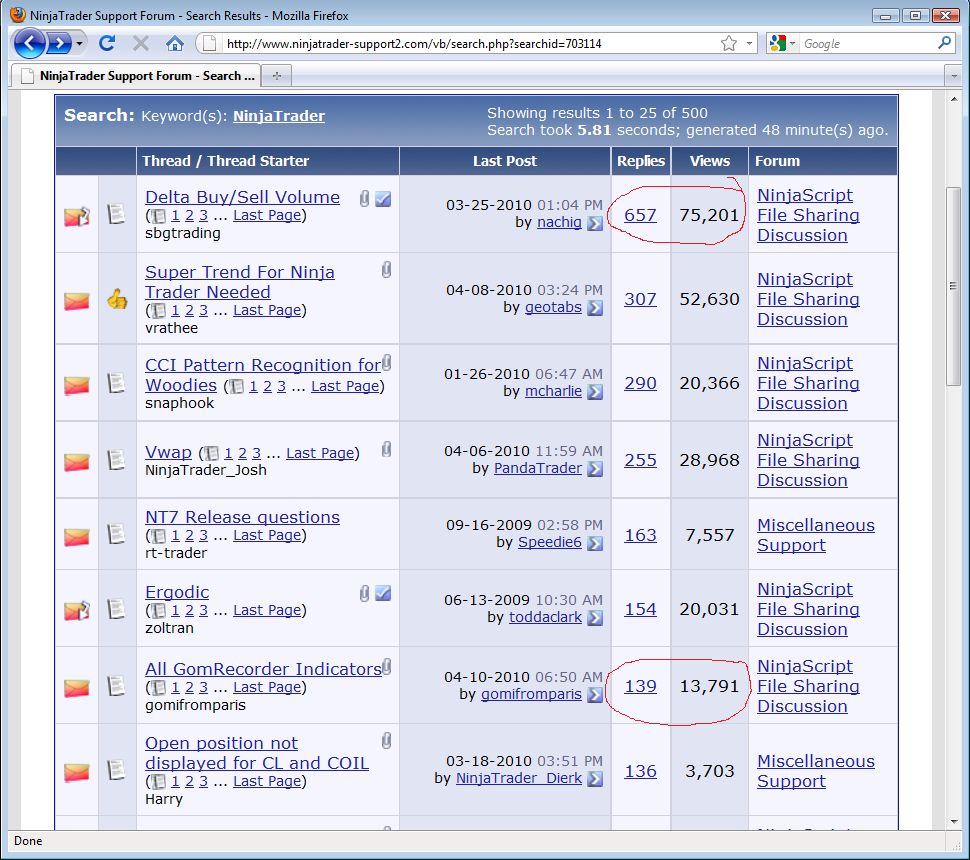Go to last post by gomifromparis
Viewport: 970px width, 860px height.
click(594, 695)
